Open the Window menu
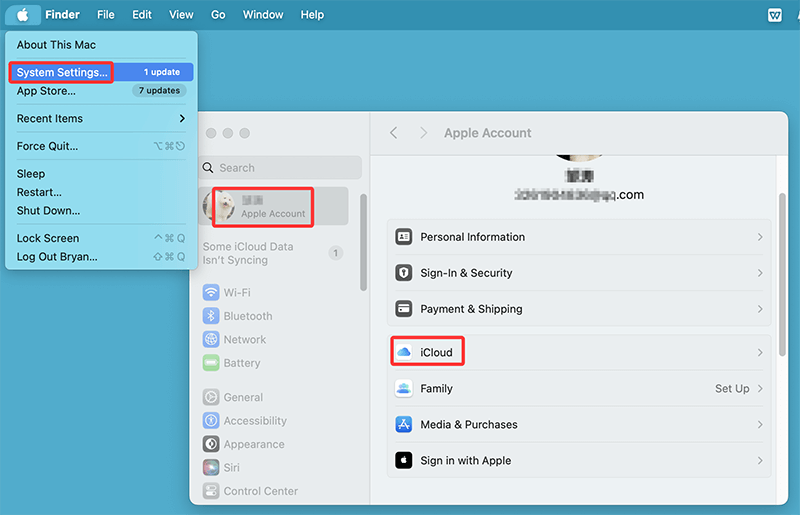This screenshot has height=515, width=800. (263, 15)
